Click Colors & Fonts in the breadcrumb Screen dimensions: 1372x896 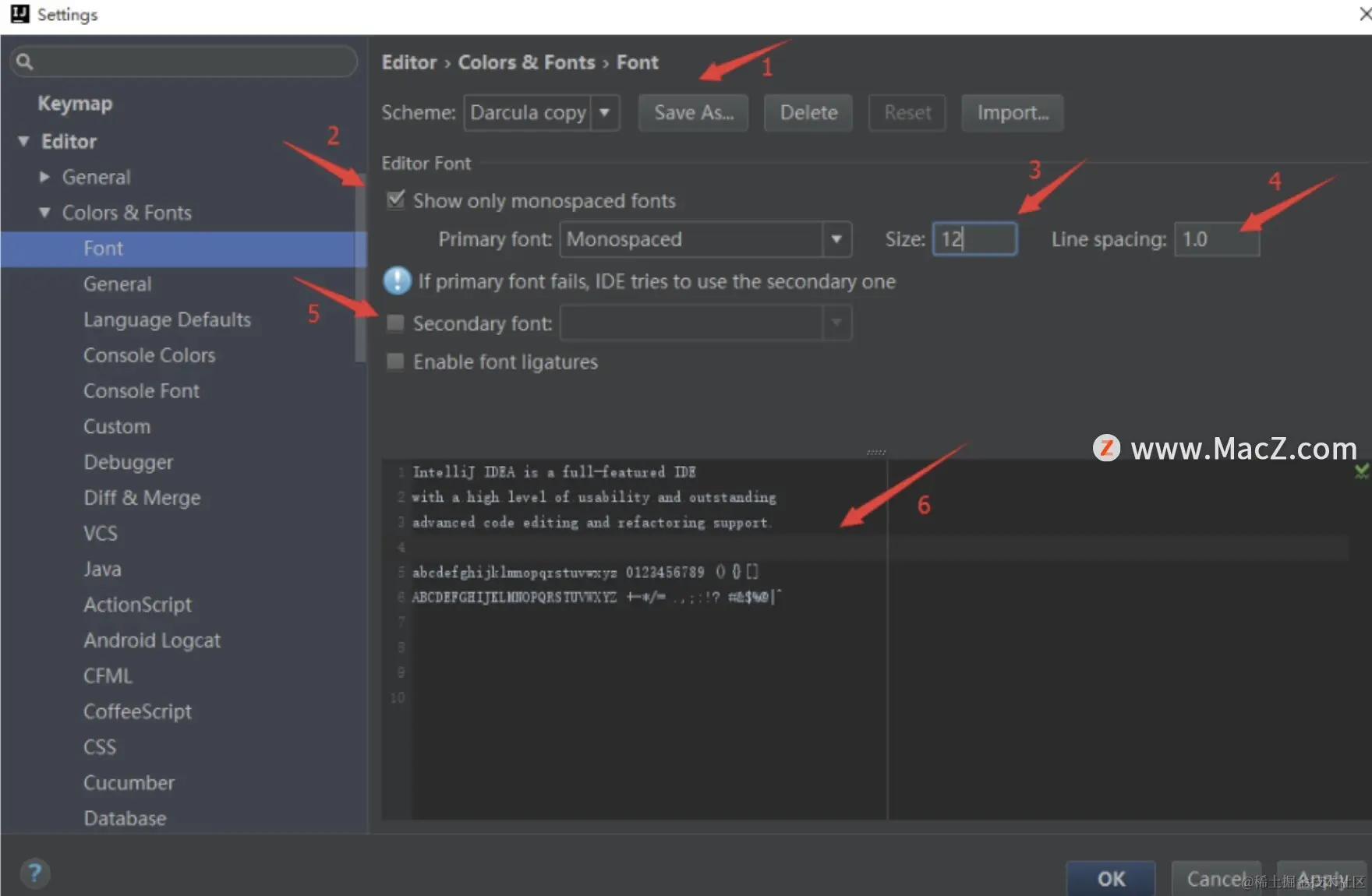526,62
